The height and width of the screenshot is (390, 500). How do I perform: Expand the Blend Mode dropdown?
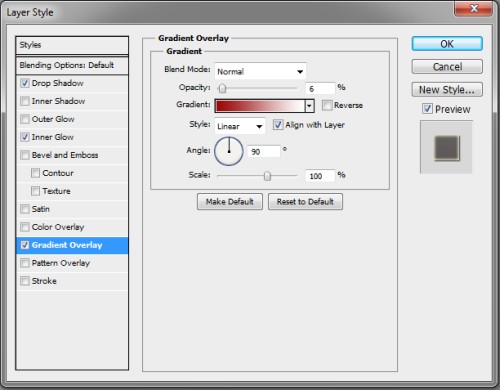260,71
